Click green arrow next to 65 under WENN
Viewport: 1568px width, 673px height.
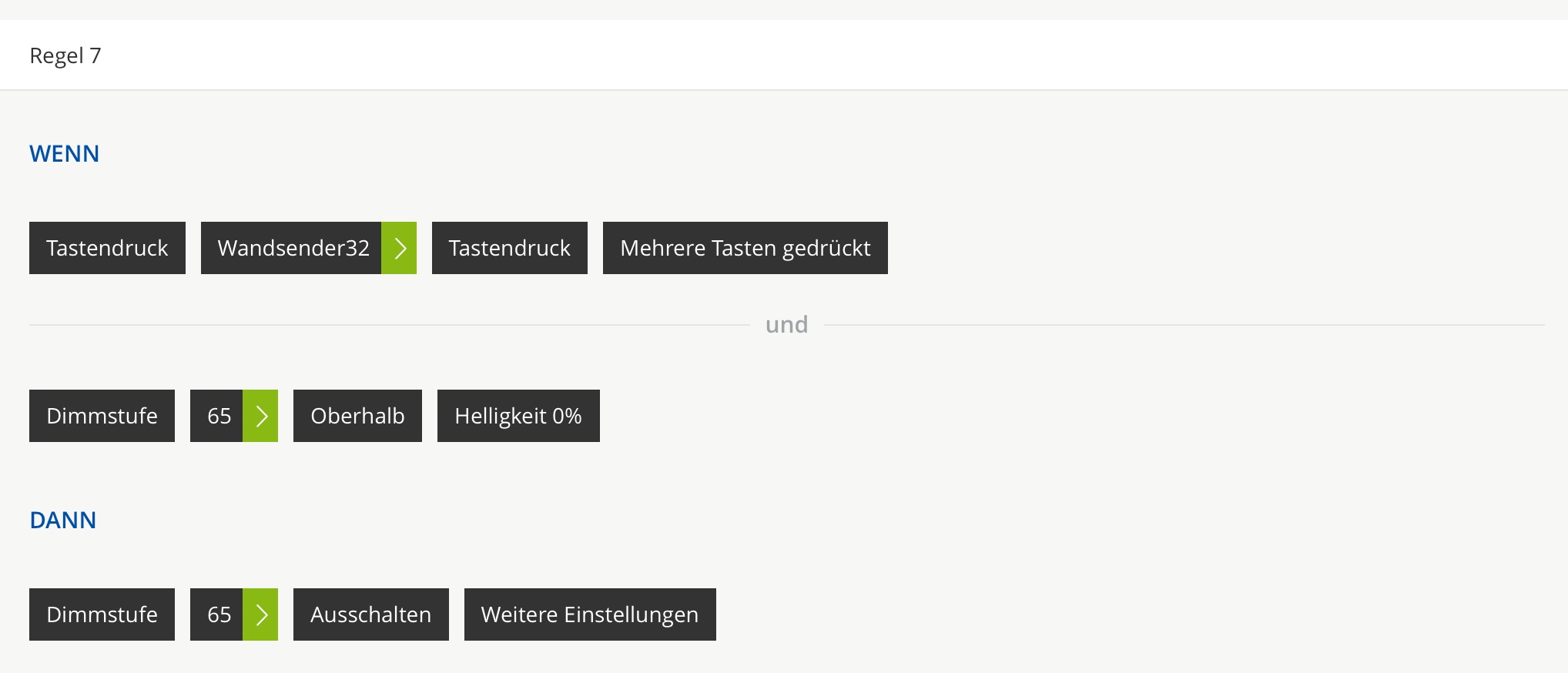[260, 416]
